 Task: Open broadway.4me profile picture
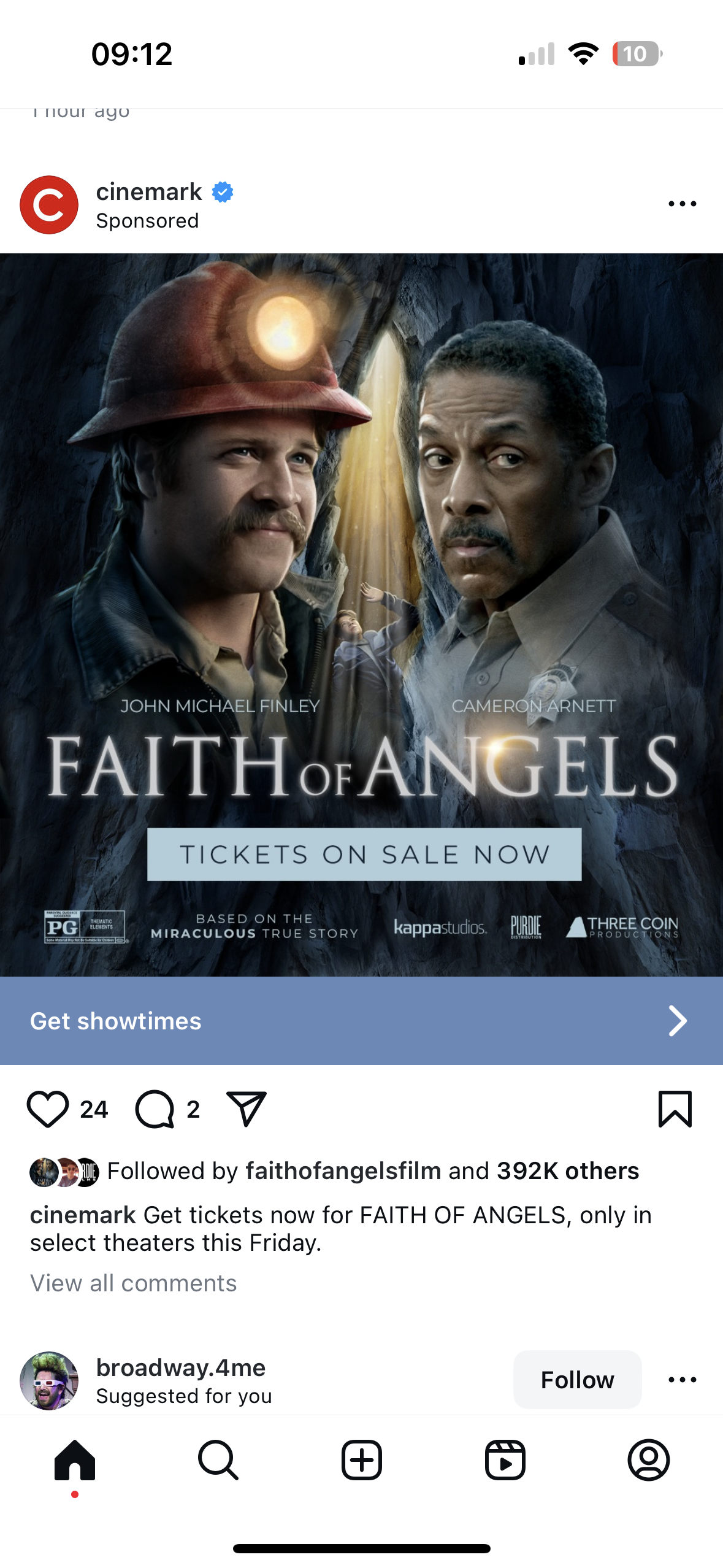49,1381
